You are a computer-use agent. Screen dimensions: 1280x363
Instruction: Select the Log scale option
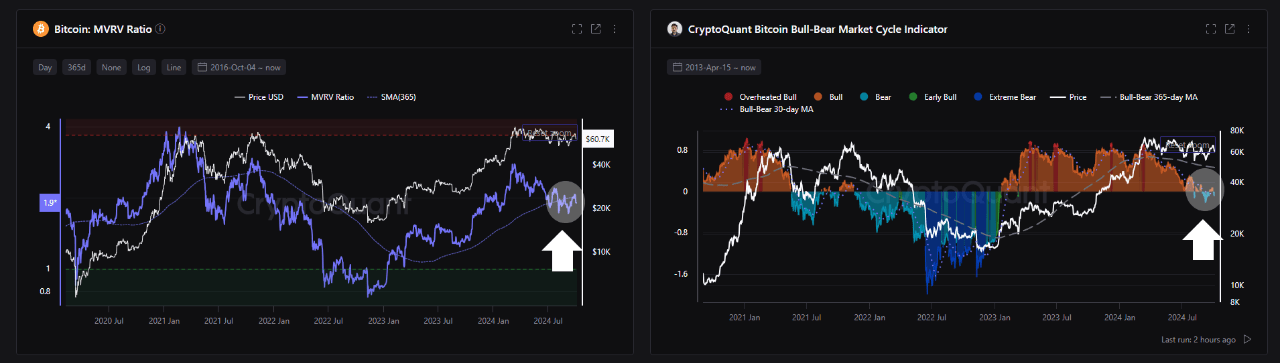[x=144, y=67]
